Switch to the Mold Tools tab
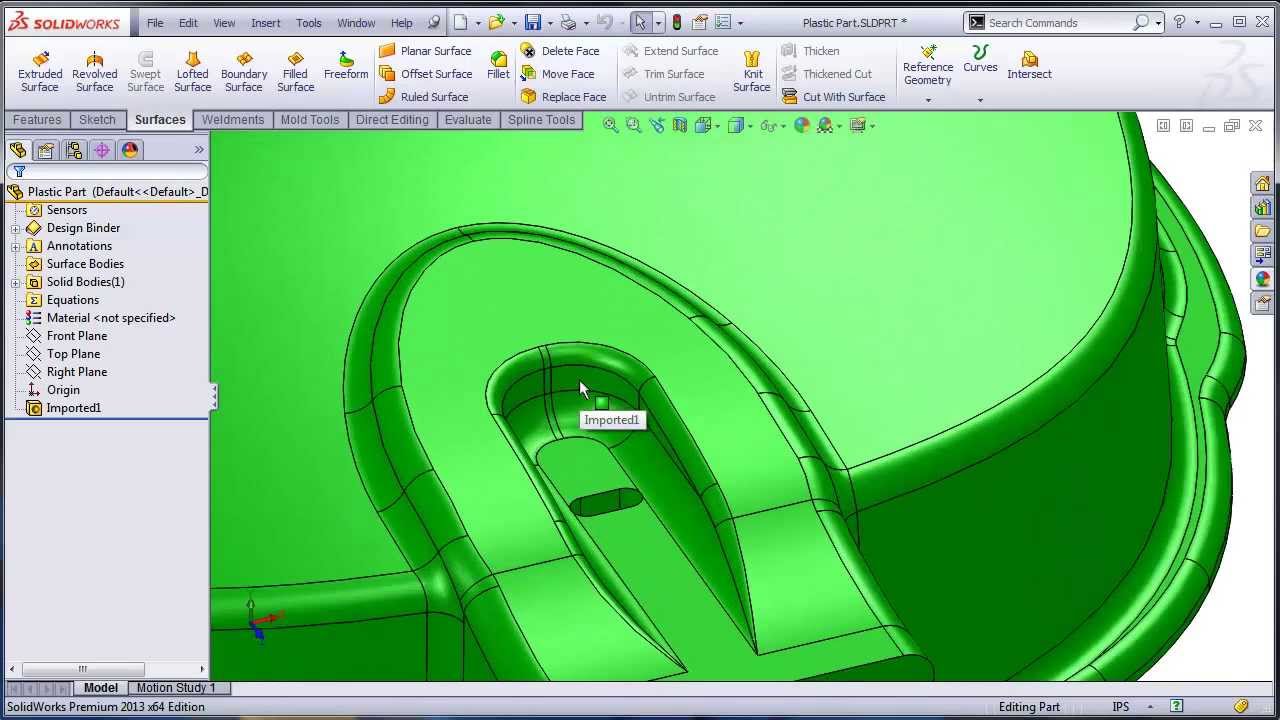1280x720 pixels. point(310,120)
